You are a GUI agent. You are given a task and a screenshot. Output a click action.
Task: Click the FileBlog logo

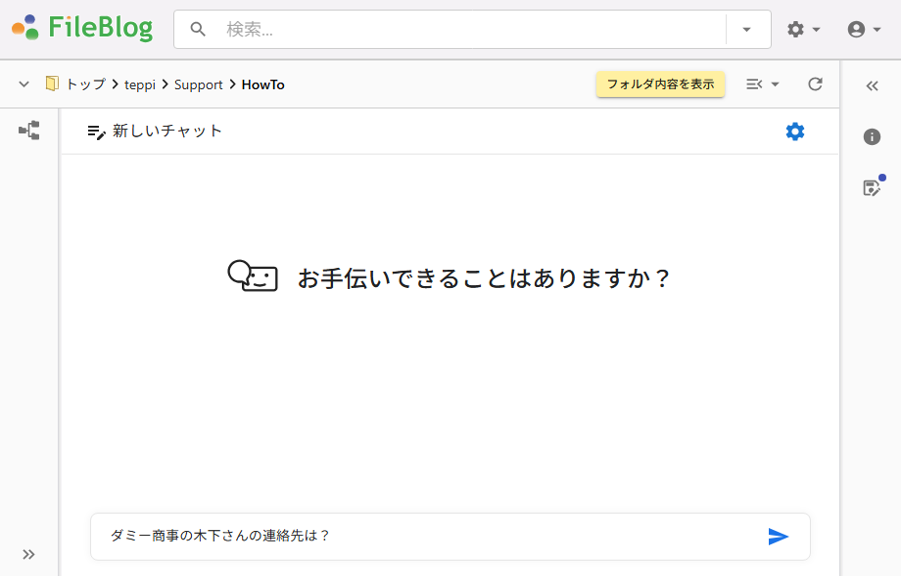(x=83, y=28)
